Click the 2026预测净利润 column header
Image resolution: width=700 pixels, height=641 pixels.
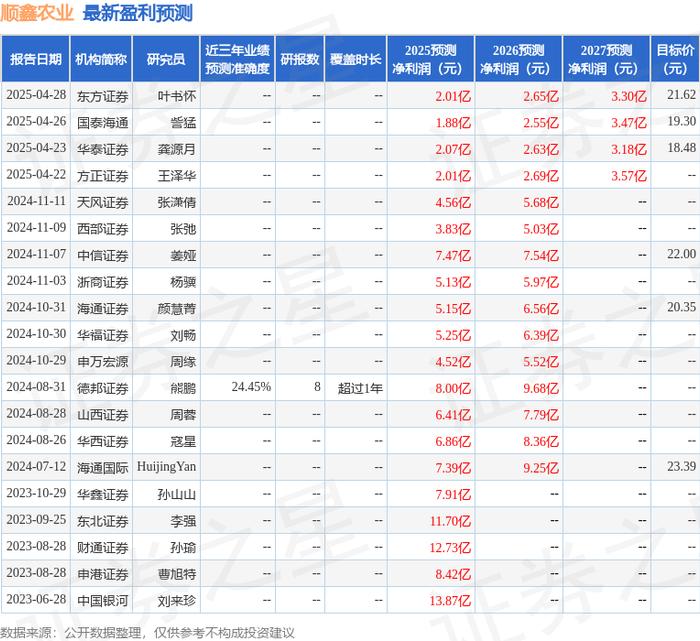coord(518,59)
